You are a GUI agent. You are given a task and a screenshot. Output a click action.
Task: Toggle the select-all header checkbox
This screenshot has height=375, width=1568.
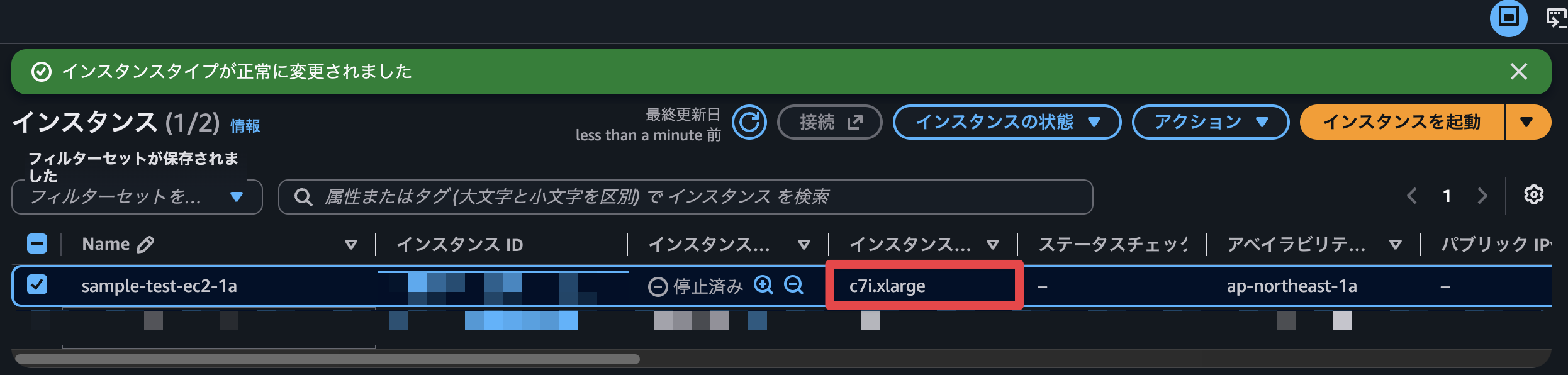(37, 244)
